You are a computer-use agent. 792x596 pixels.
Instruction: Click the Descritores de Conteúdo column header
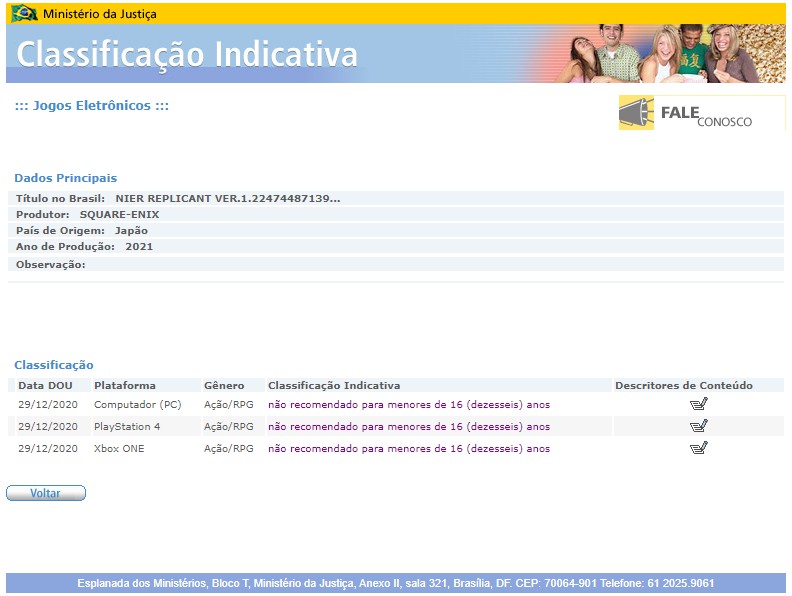[x=683, y=385]
